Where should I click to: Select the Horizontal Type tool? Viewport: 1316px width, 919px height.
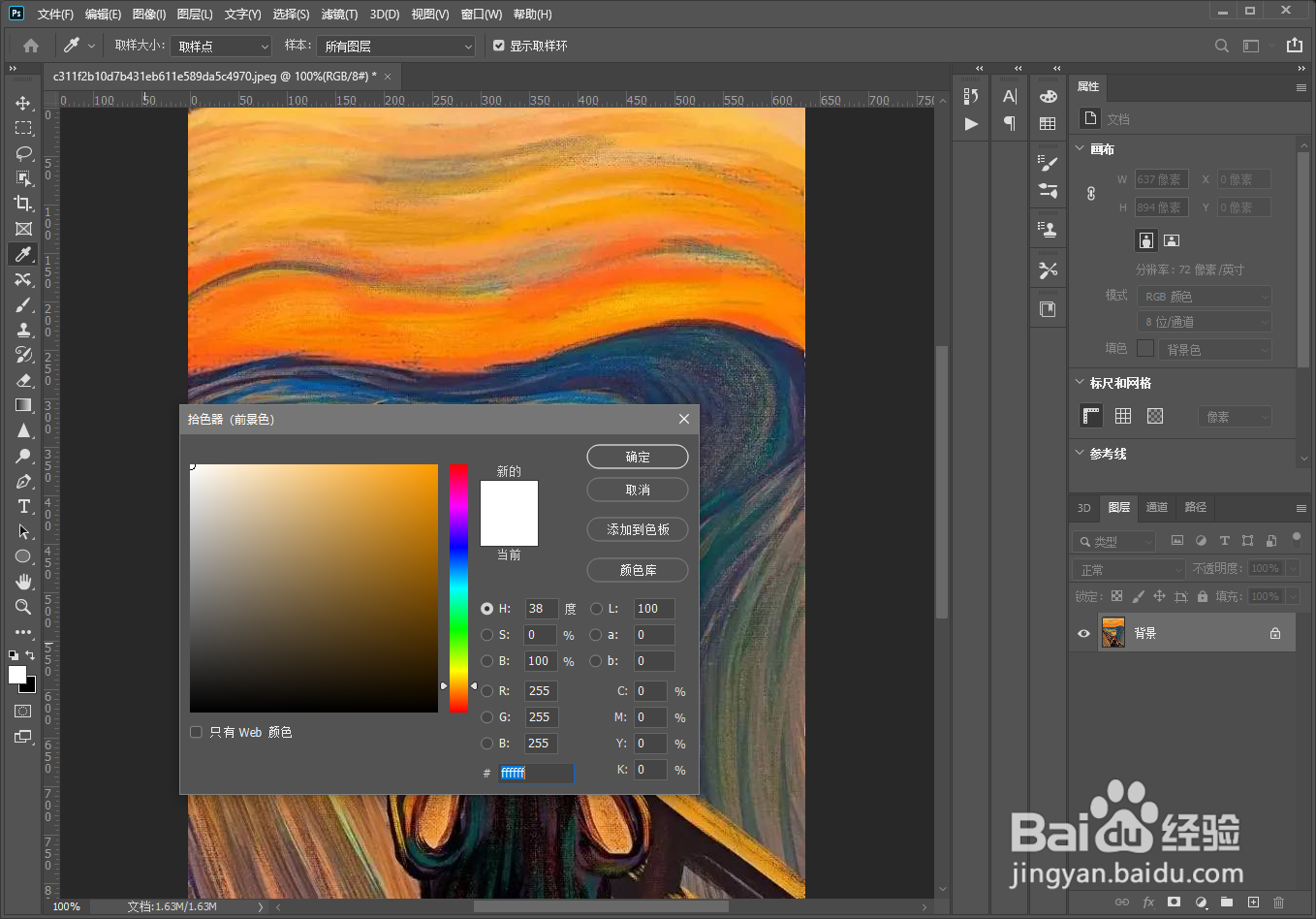(23, 506)
